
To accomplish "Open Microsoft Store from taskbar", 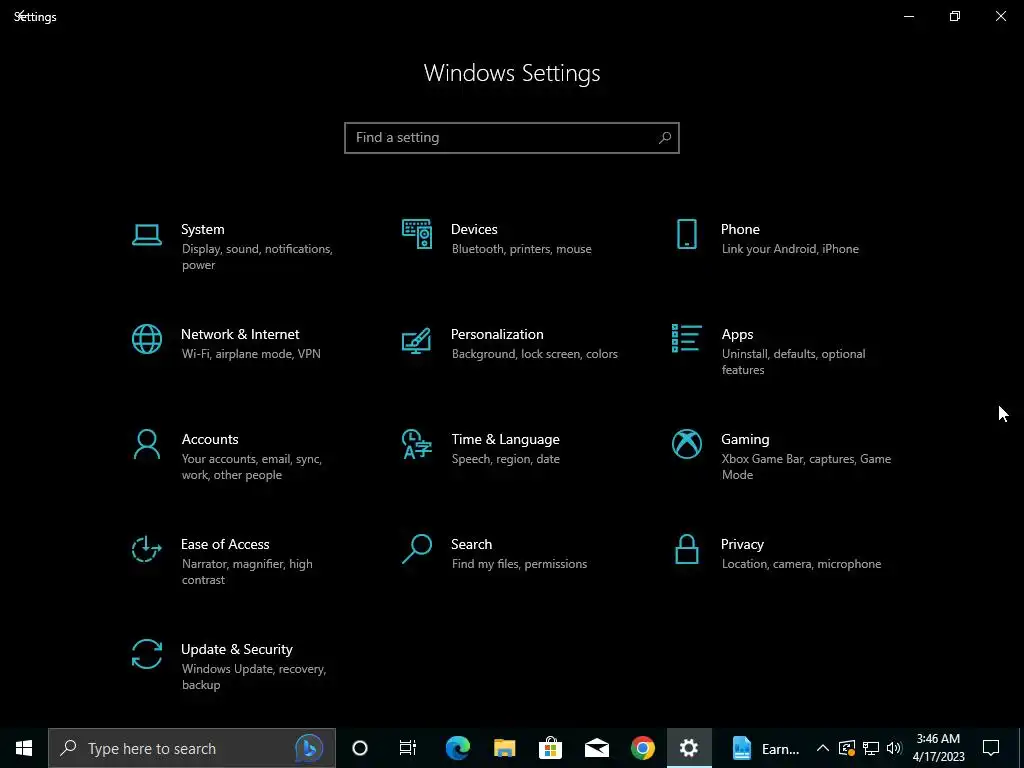I will point(551,748).
